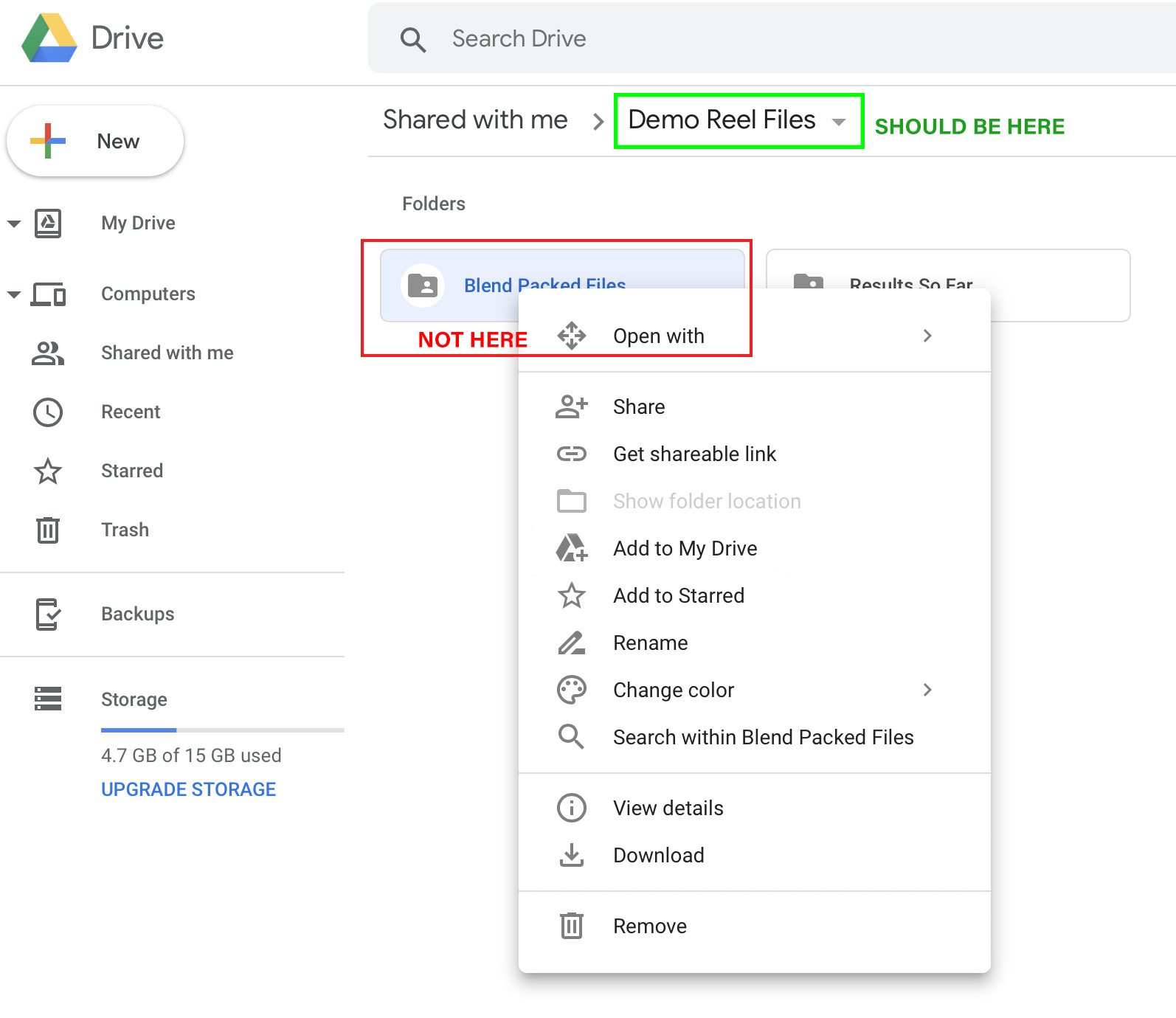The image size is (1176, 1018).
Task: Click the search magnifier icon
Action: (413, 39)
